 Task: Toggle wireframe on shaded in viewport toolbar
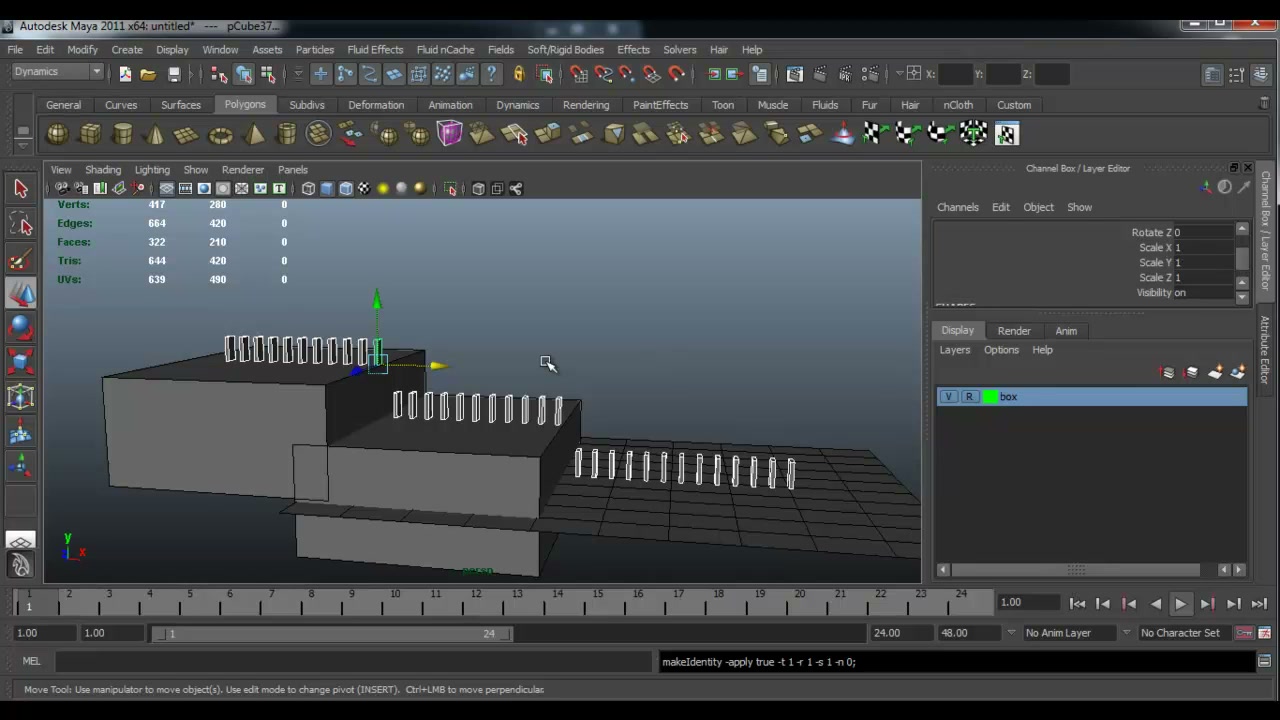[346, 189]
